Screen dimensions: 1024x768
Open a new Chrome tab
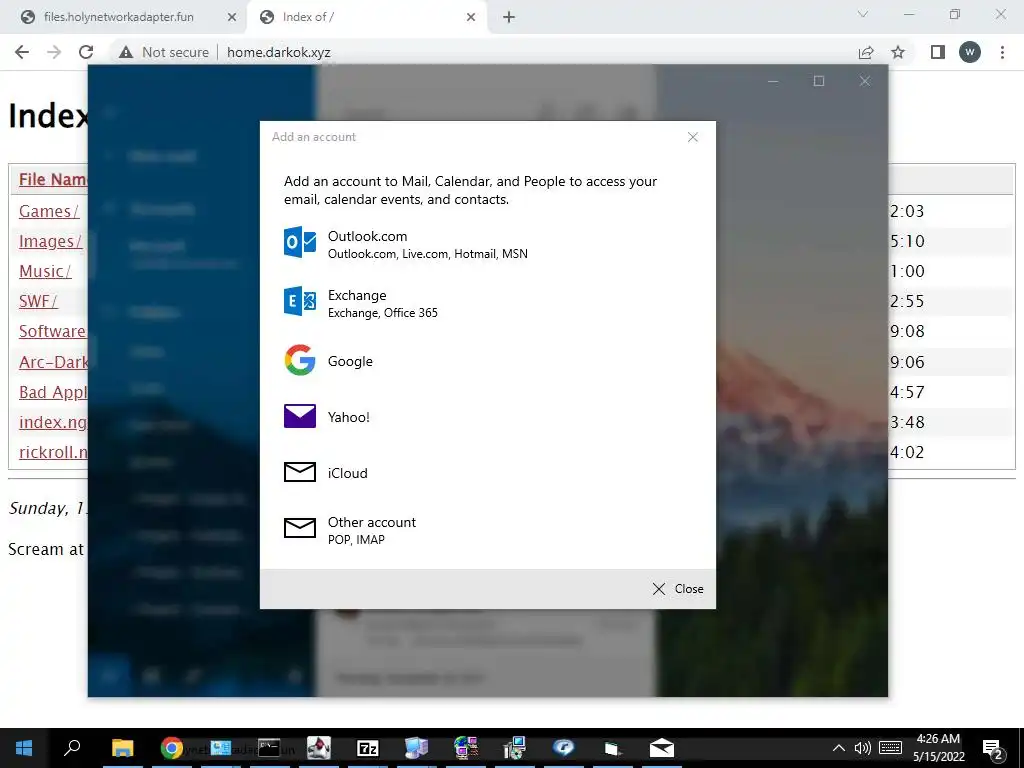[509, 18]
